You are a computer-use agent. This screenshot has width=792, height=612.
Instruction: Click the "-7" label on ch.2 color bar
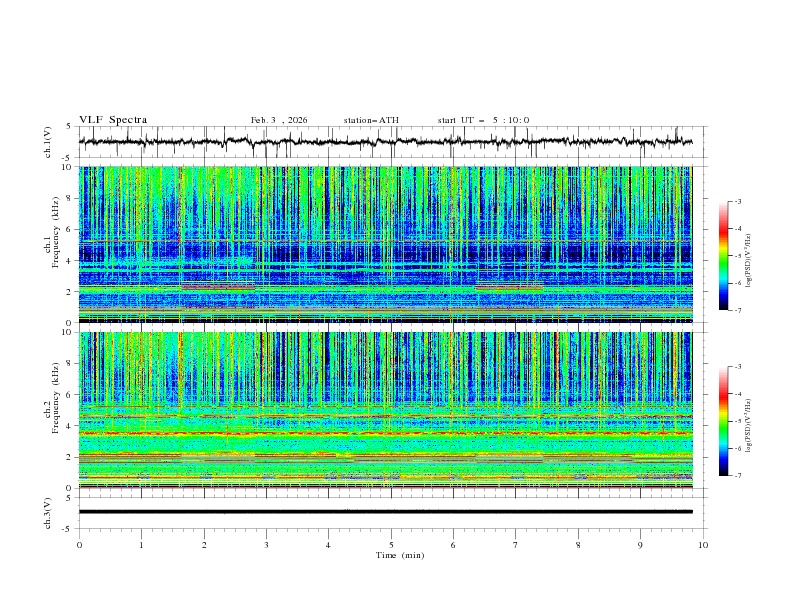coord(737,476)
